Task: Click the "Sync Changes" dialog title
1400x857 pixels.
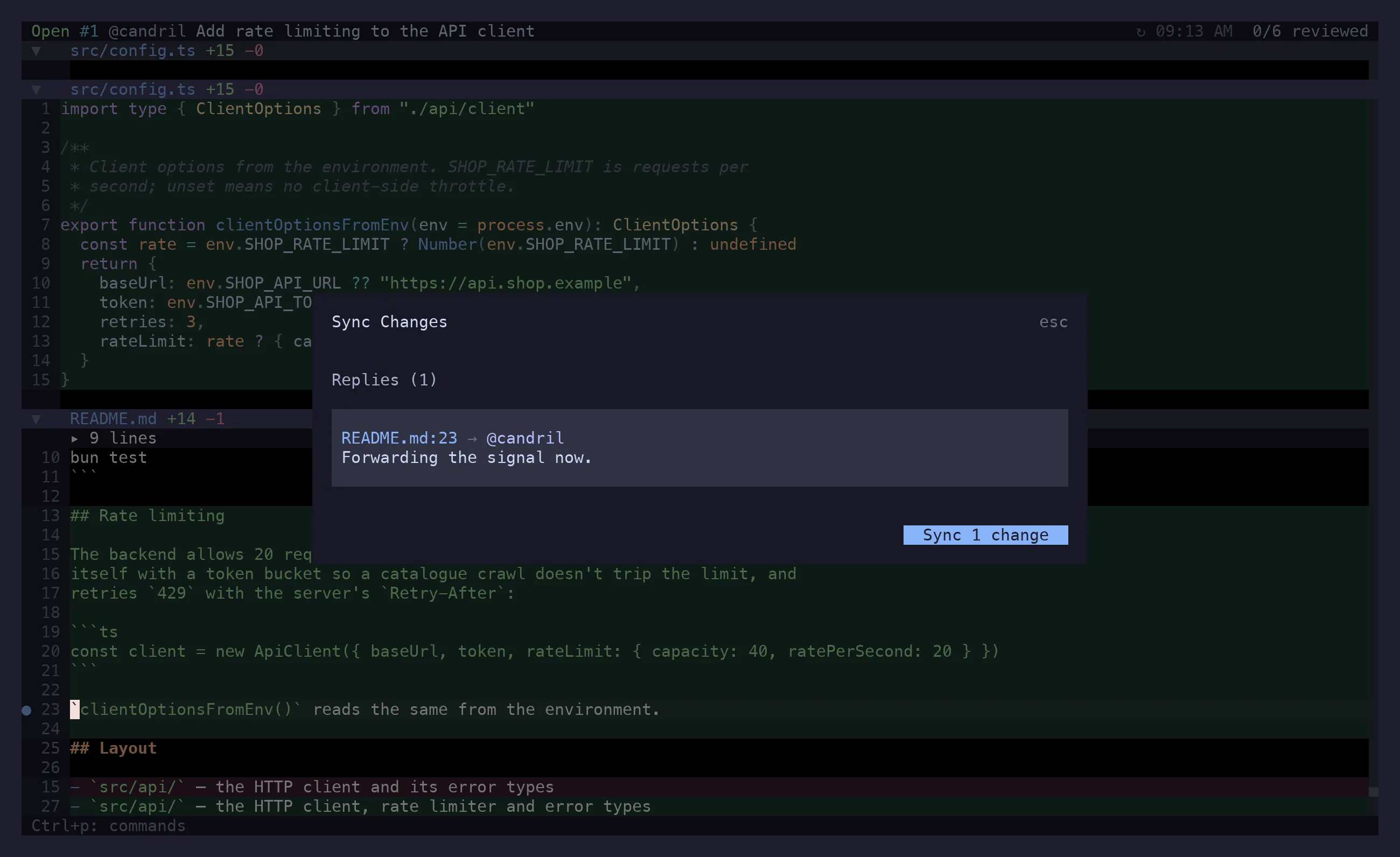Action: click(389, 322)
